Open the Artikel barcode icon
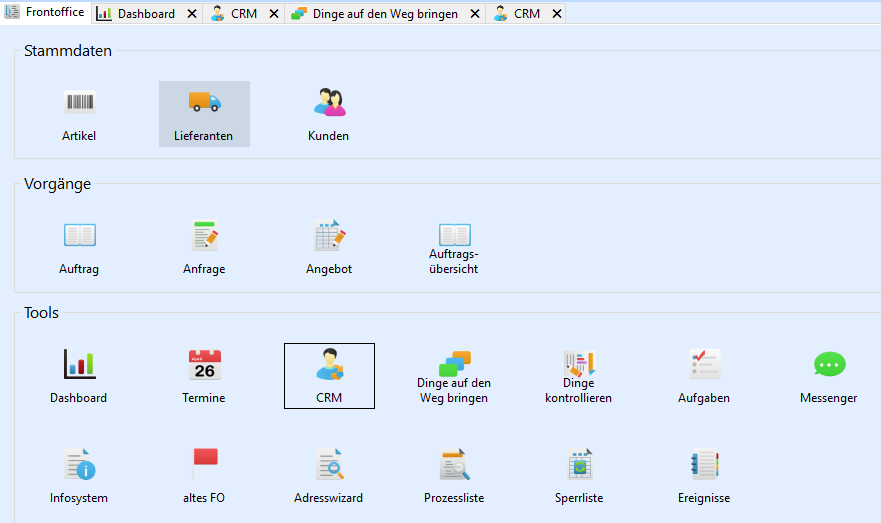Screen dimensions: 881x523 (x=79, y=103)
